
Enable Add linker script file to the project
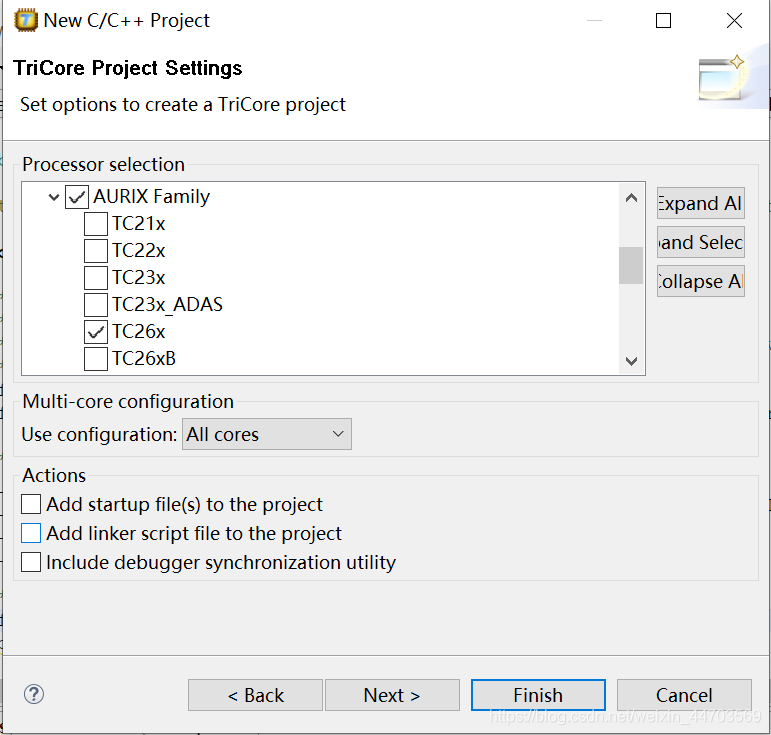coord(31,533)
